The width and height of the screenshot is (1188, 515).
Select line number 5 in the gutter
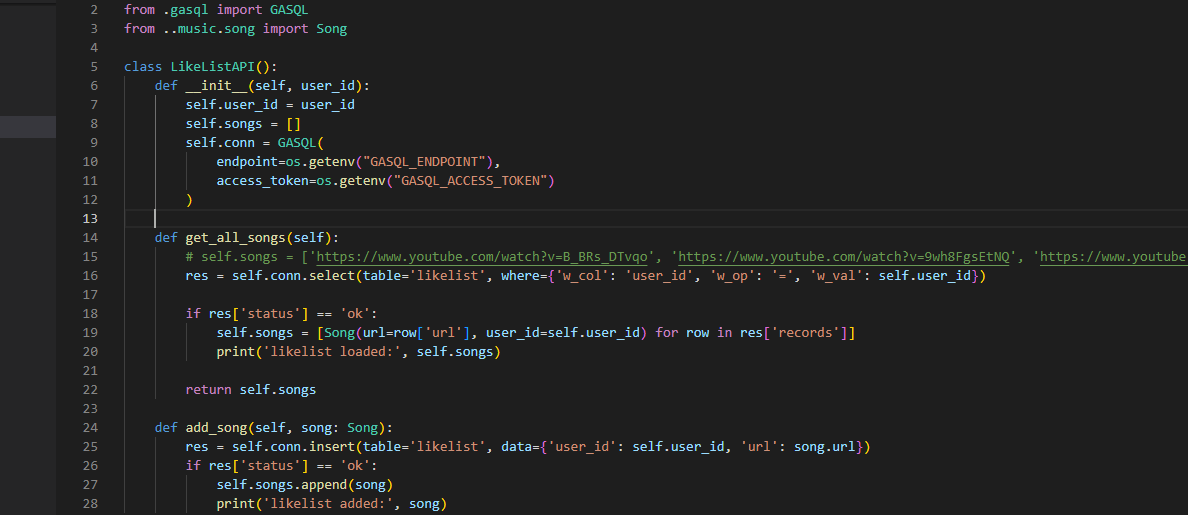(94, 67)
